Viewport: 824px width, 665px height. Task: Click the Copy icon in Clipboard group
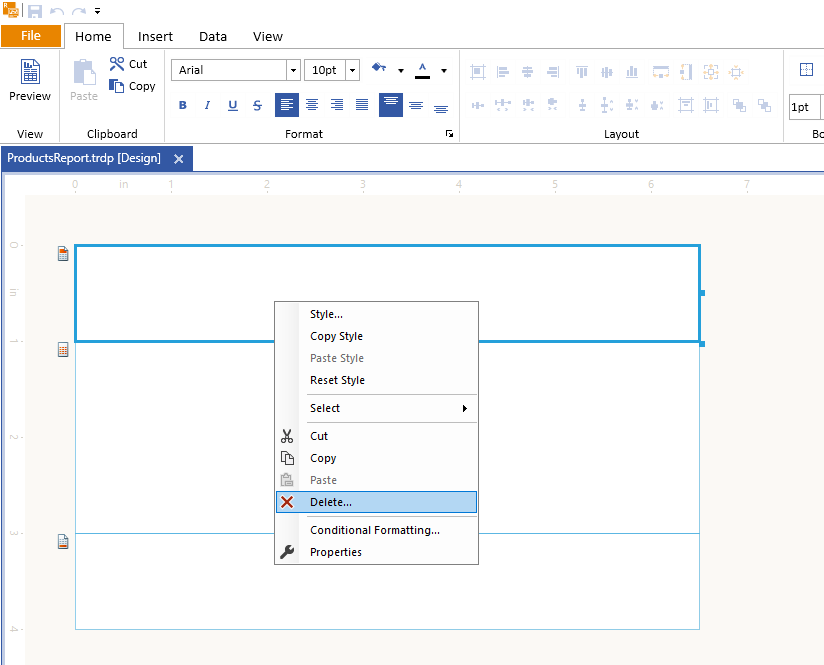116,86
